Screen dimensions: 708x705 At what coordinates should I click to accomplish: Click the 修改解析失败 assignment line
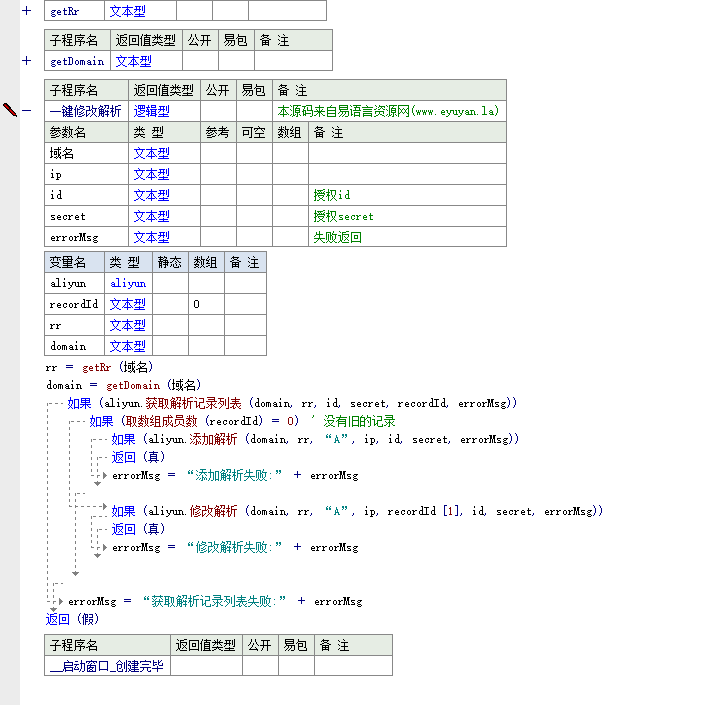(x=235, y=547)
